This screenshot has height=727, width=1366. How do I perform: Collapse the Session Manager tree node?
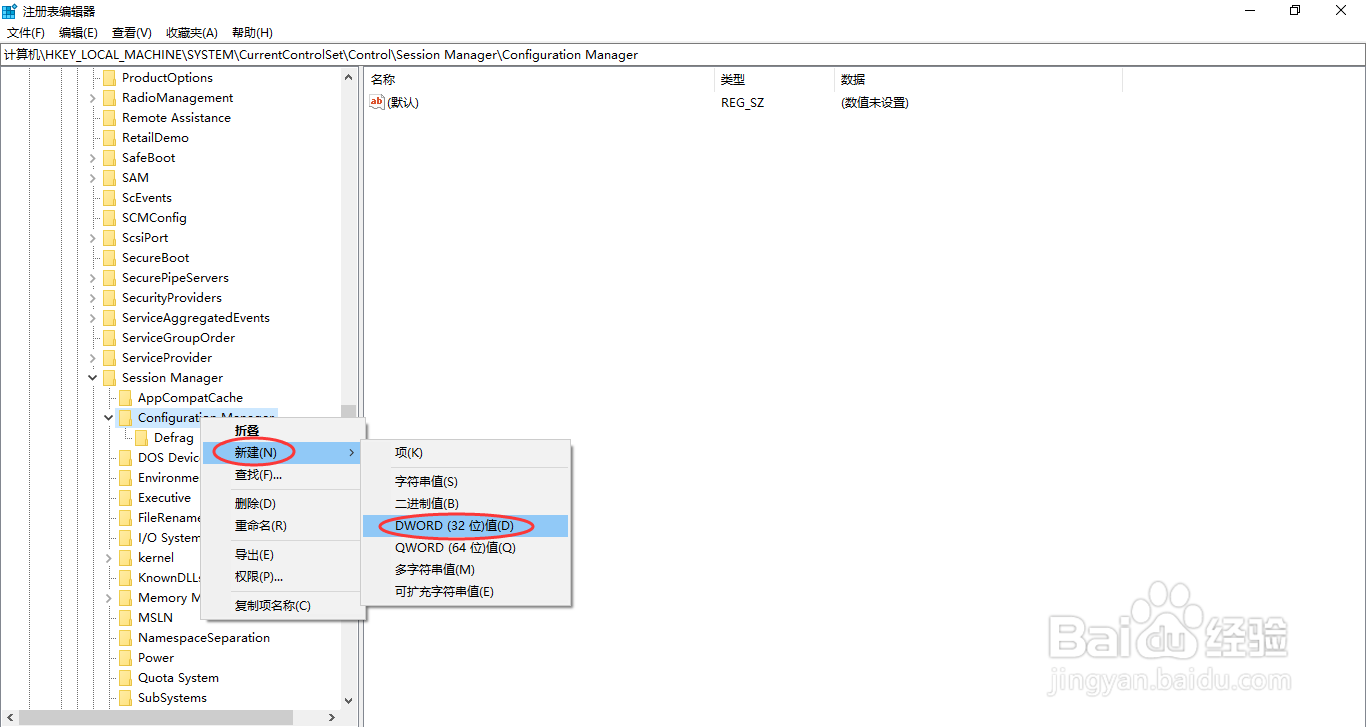(91, 377)
